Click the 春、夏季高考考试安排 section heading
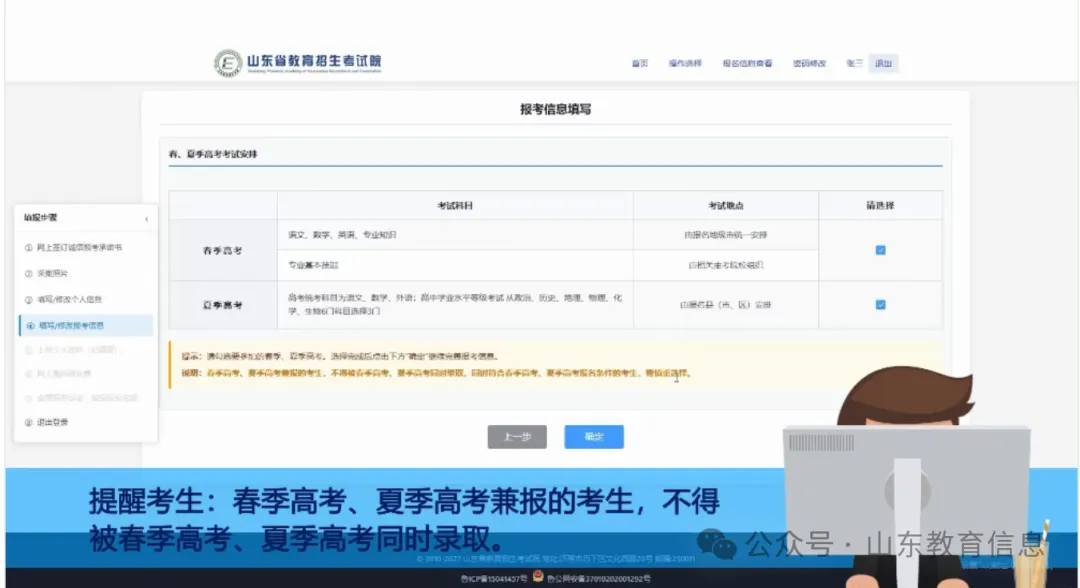 click(x=213, y=154)
